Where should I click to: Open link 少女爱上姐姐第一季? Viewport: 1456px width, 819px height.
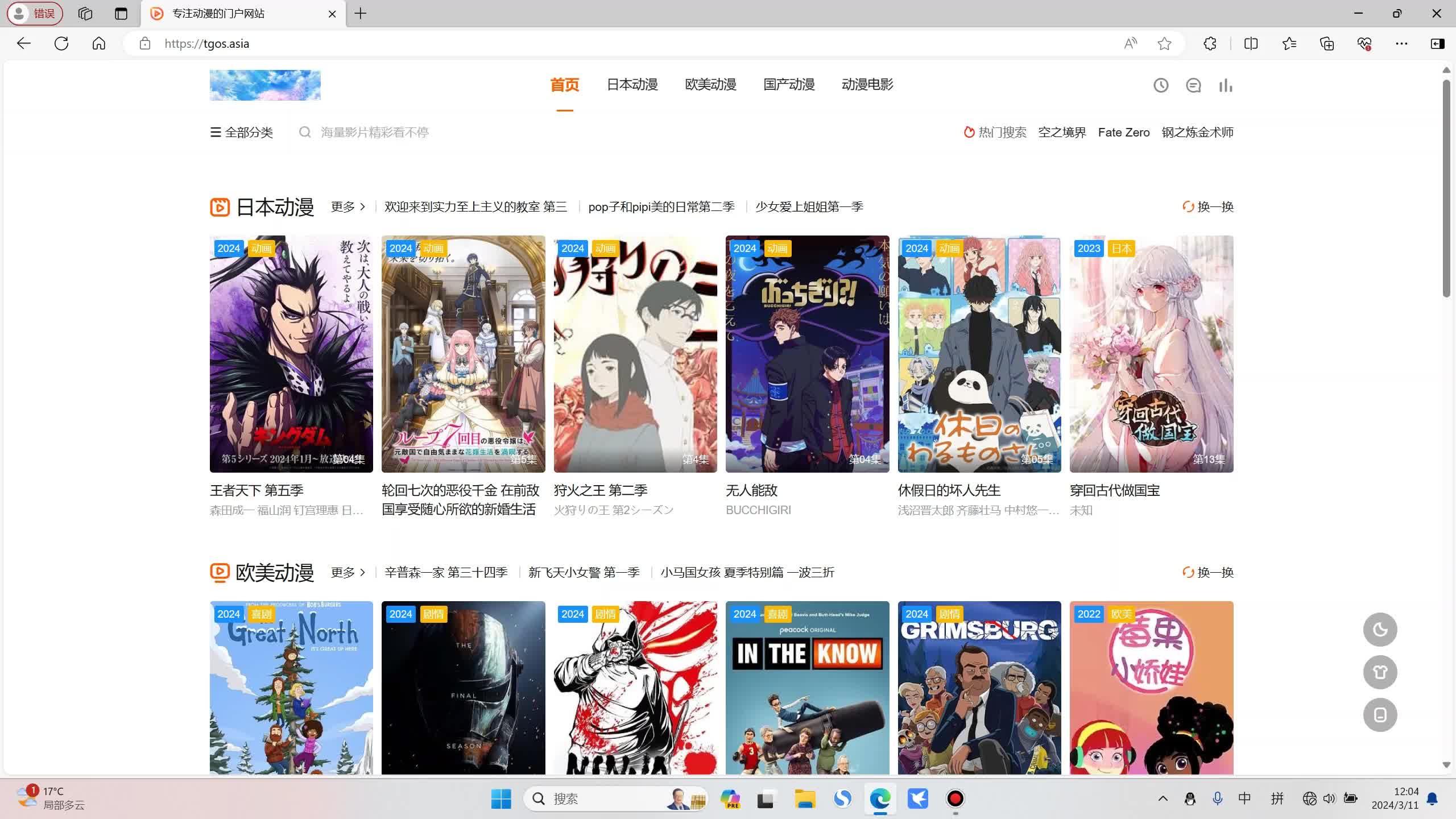point(809,206)
